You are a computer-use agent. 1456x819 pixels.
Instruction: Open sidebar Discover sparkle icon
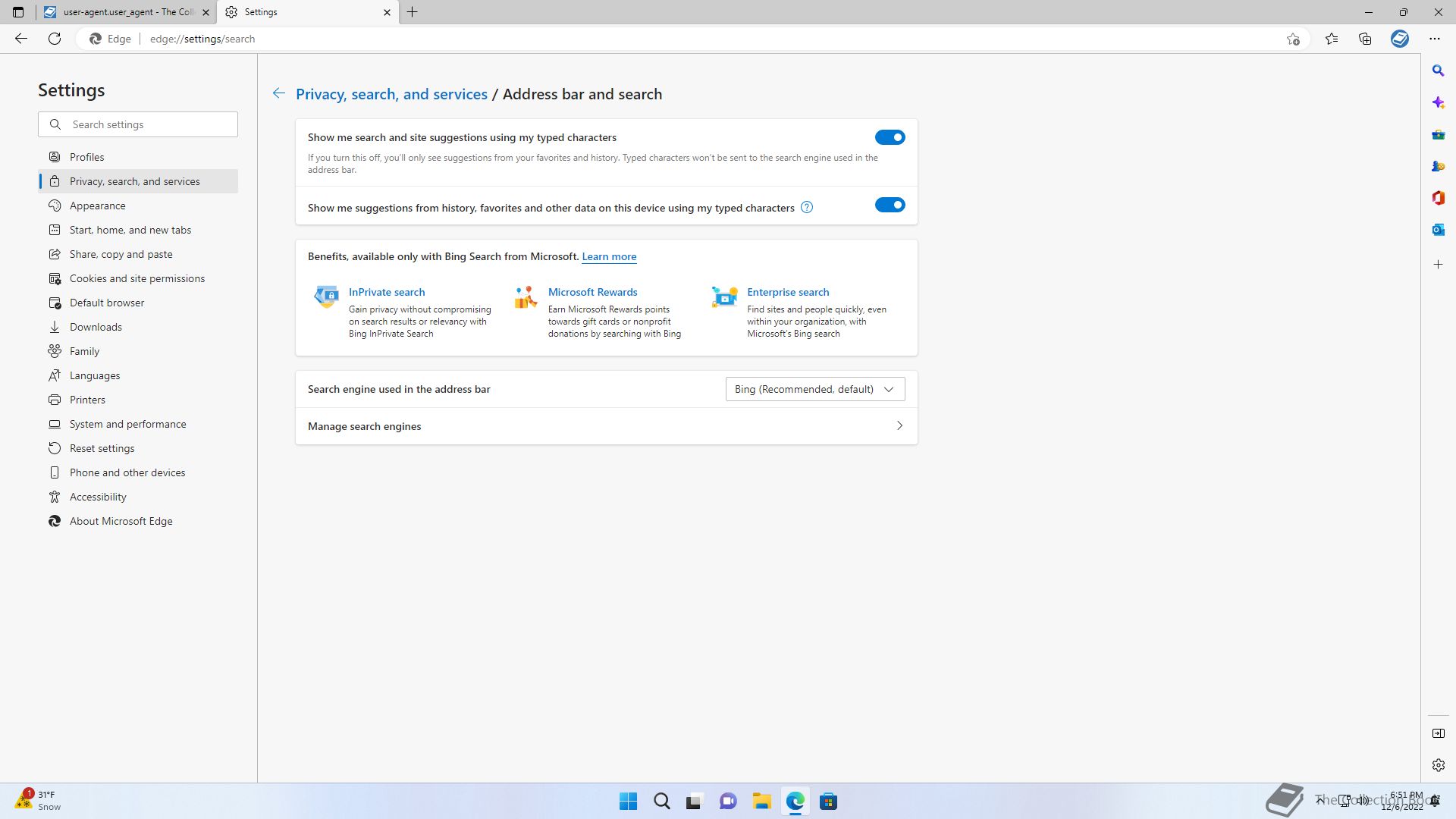(1438, 102)
